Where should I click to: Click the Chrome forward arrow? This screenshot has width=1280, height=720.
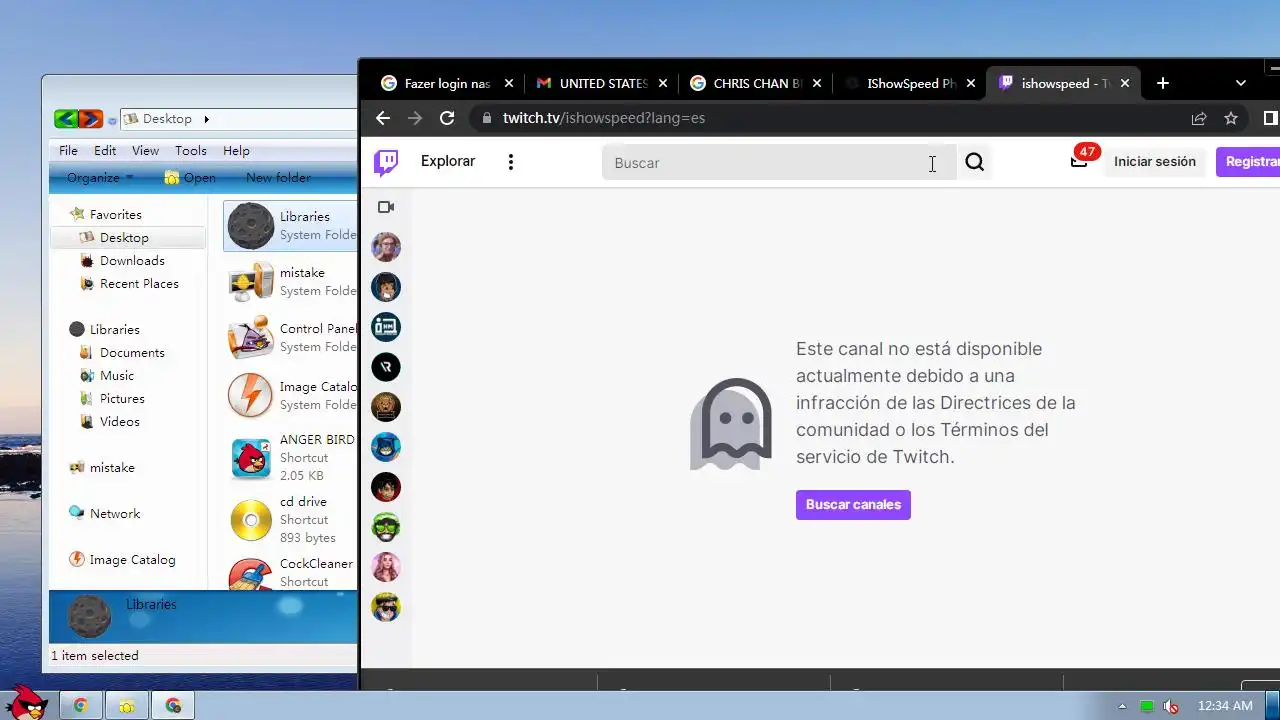tap(415, 118)
